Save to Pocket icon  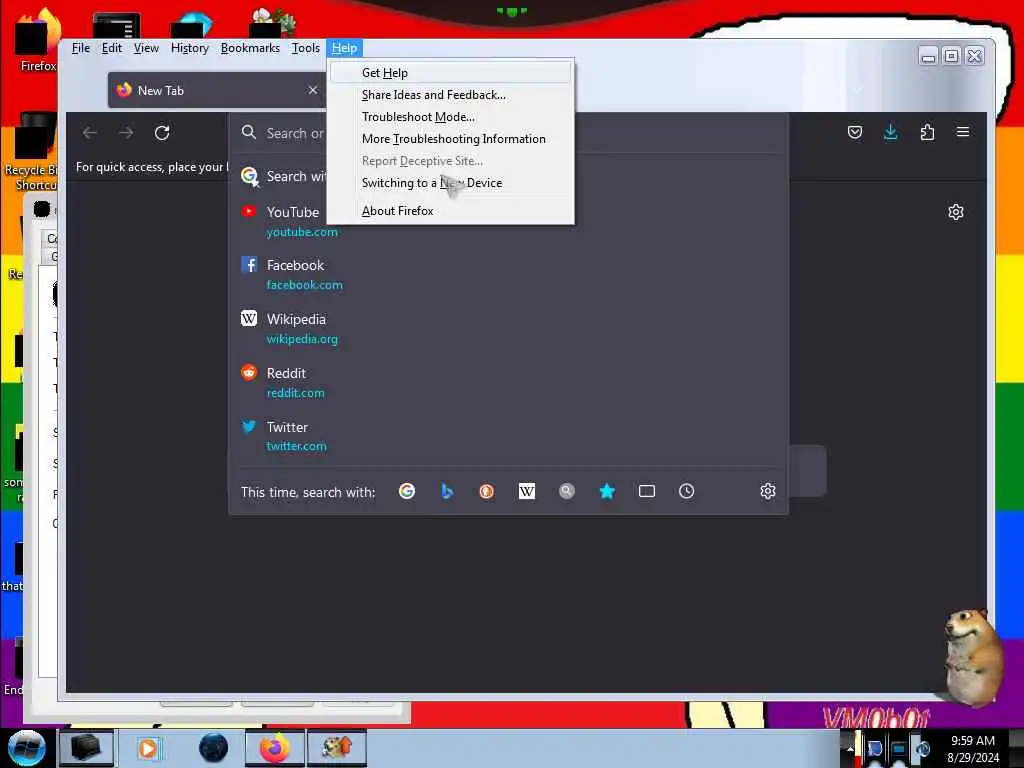pyautogui.click(x=855, y=133)
